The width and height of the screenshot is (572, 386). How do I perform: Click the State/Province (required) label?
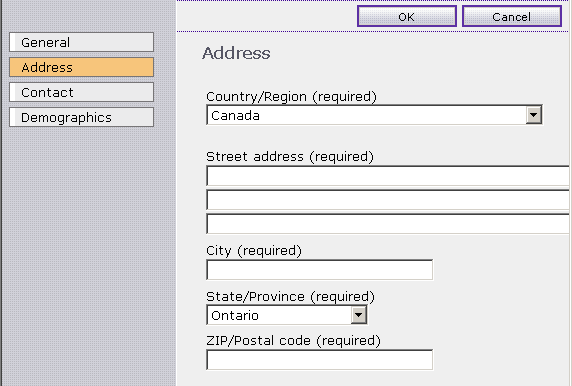point(290,297)
